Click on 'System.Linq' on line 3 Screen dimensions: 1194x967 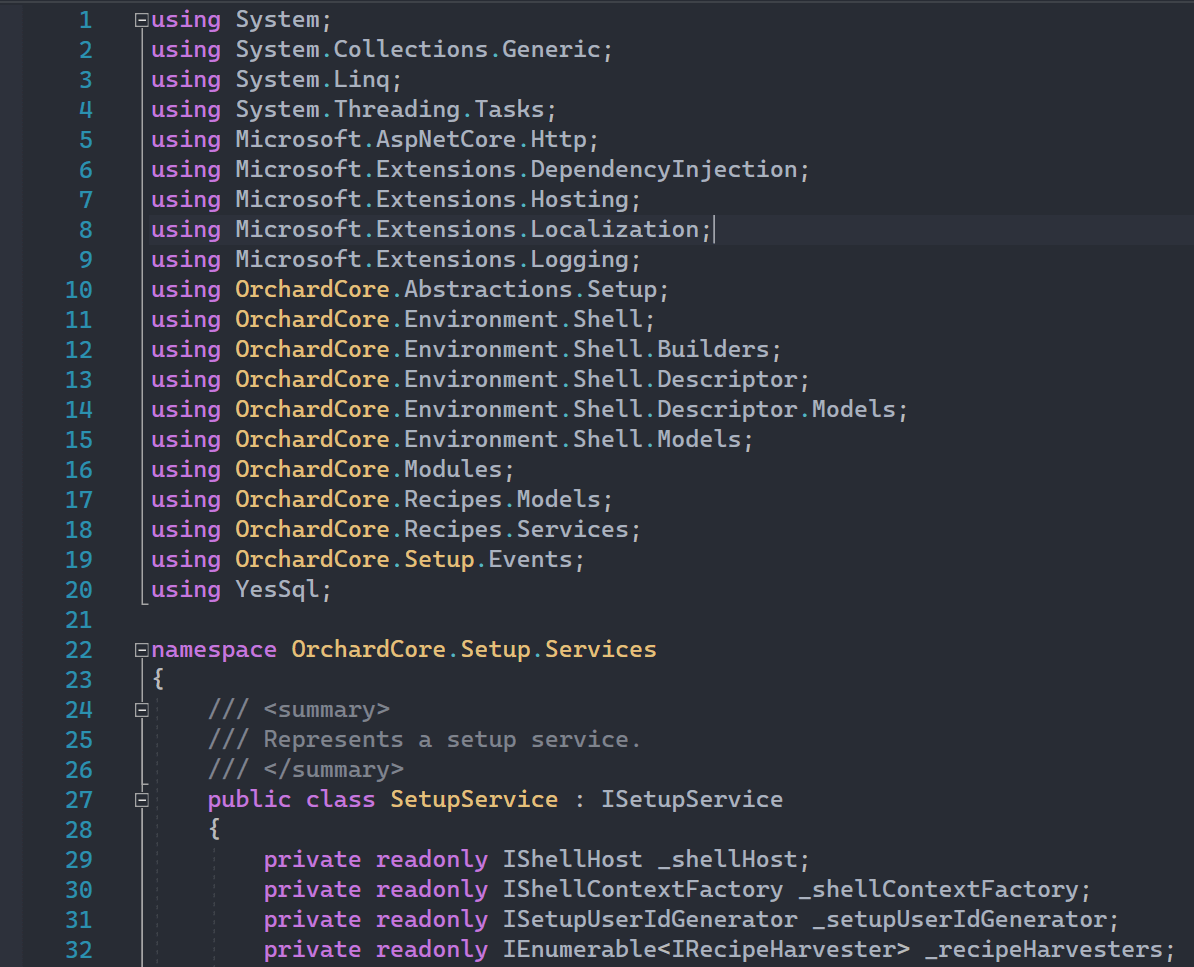(x=313, y=80)
